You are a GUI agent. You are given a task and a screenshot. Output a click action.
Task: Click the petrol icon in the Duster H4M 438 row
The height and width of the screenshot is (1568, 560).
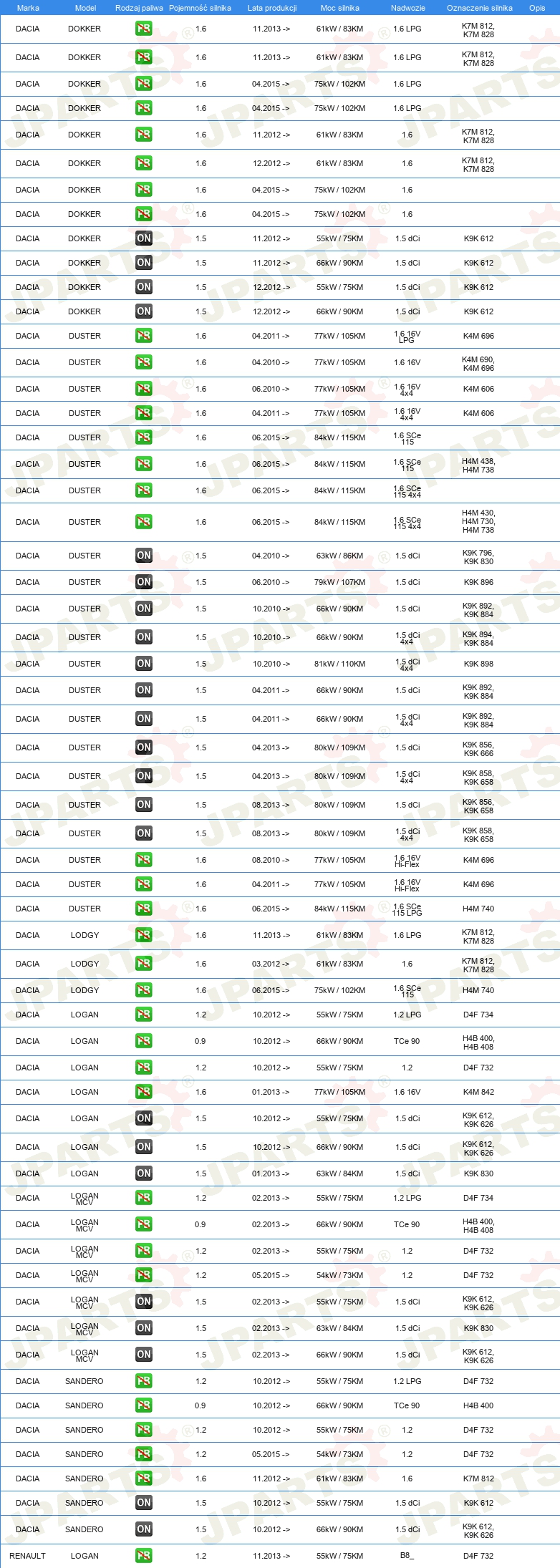(144, 464)
